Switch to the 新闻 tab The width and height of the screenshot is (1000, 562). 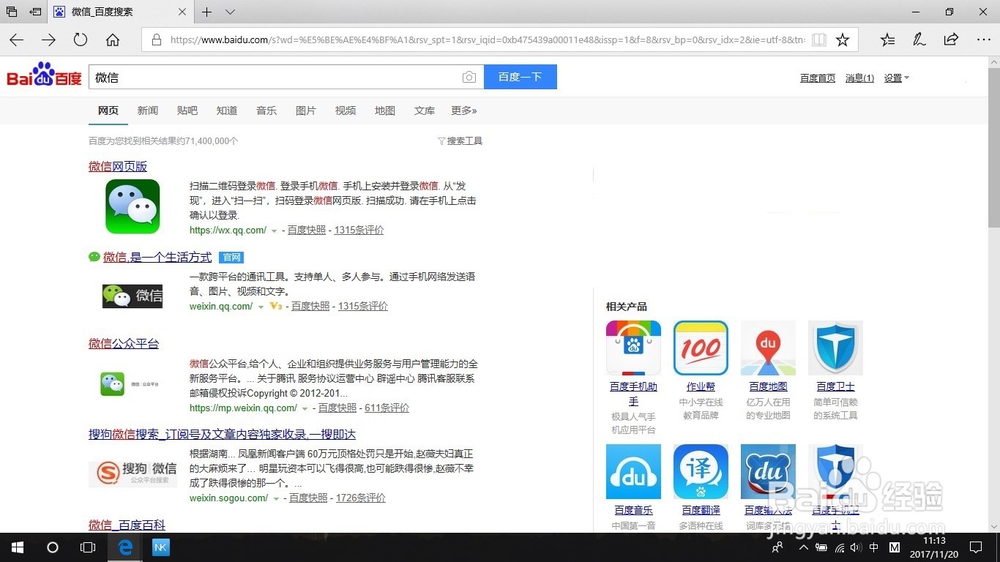[x=147, y=110]
